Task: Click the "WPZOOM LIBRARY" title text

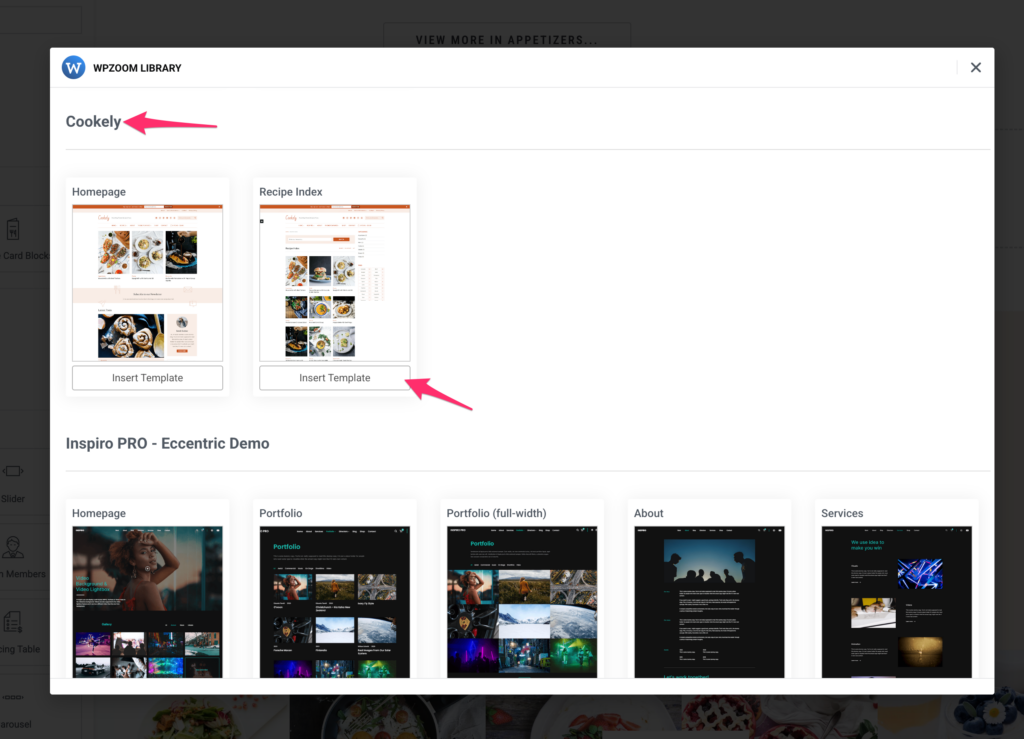Action: pos(137,68)
